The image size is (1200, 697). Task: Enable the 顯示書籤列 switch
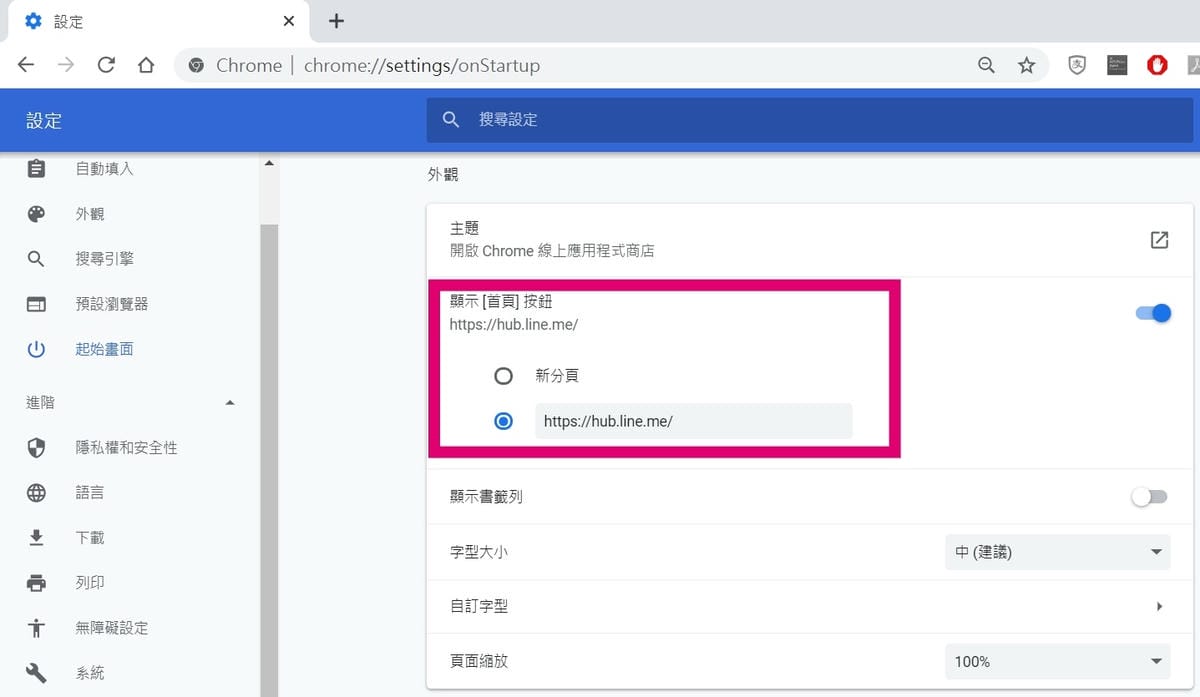[1149, 497]
